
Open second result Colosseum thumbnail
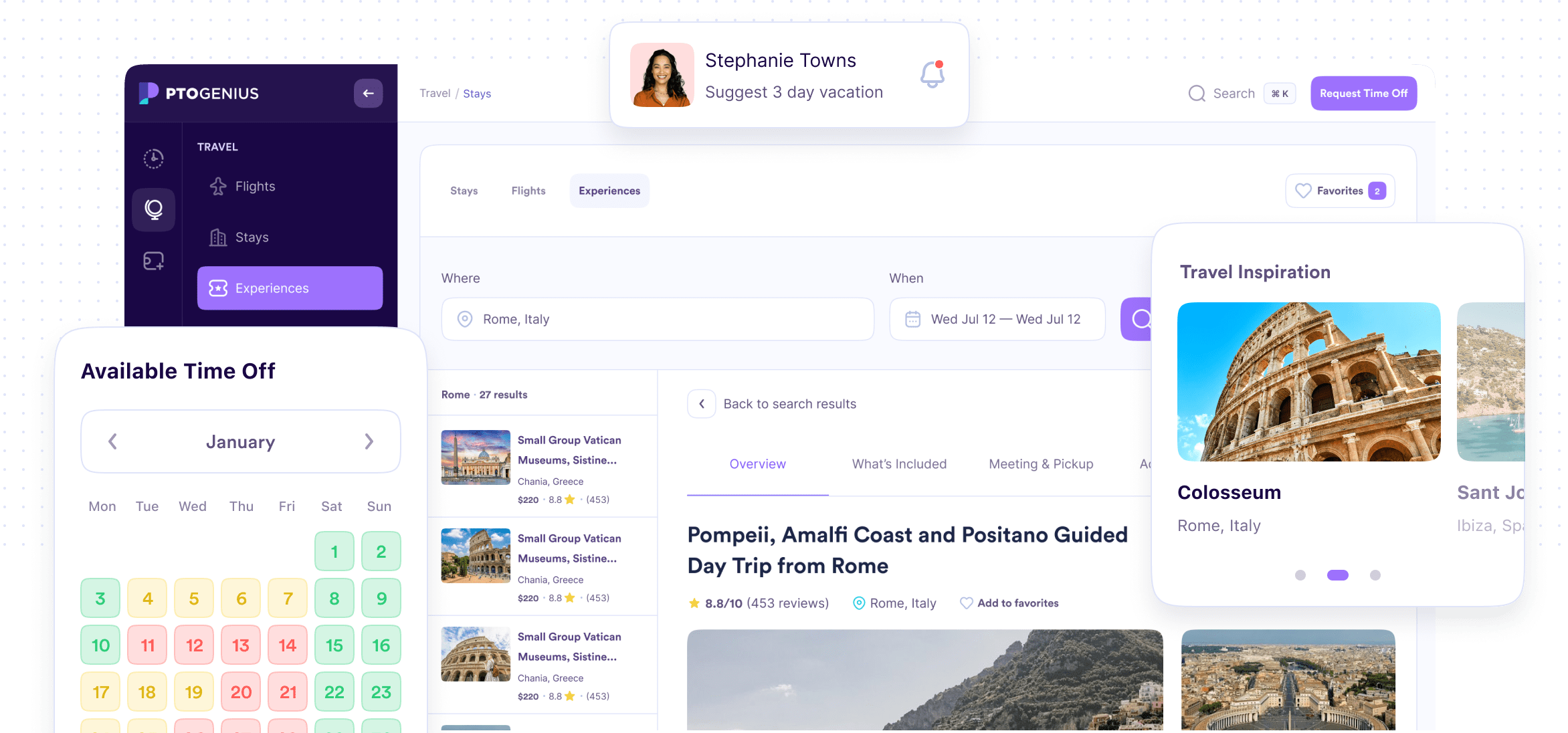[x=476, y=556]
